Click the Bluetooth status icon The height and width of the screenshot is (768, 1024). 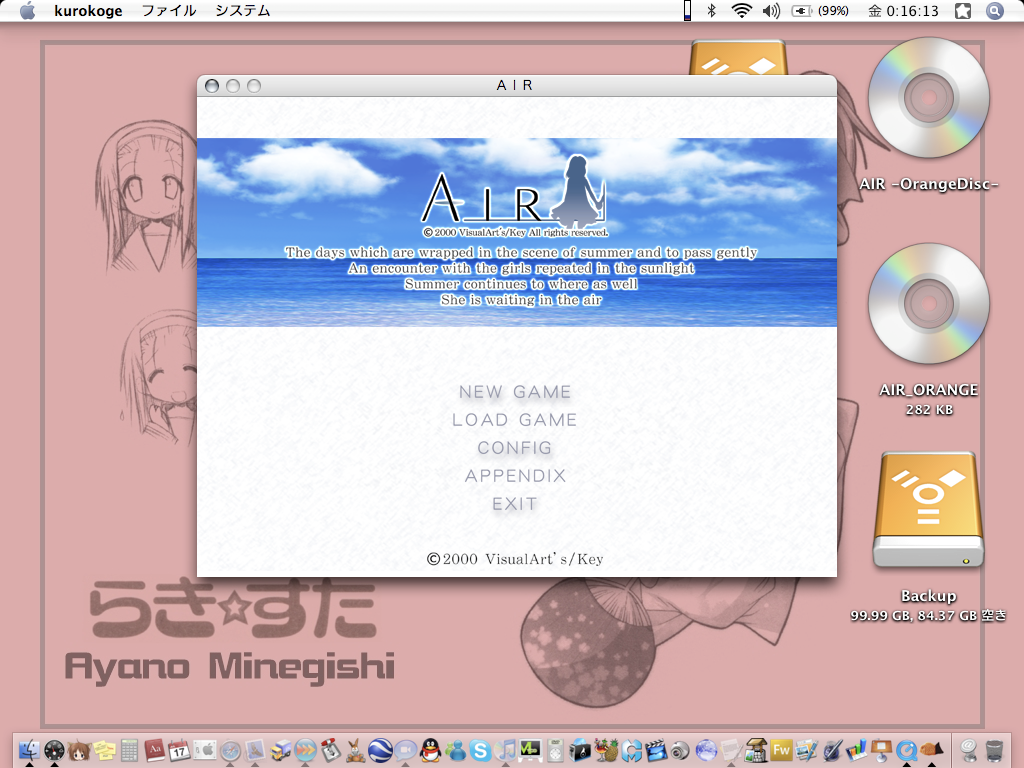[x=712, y=11]
